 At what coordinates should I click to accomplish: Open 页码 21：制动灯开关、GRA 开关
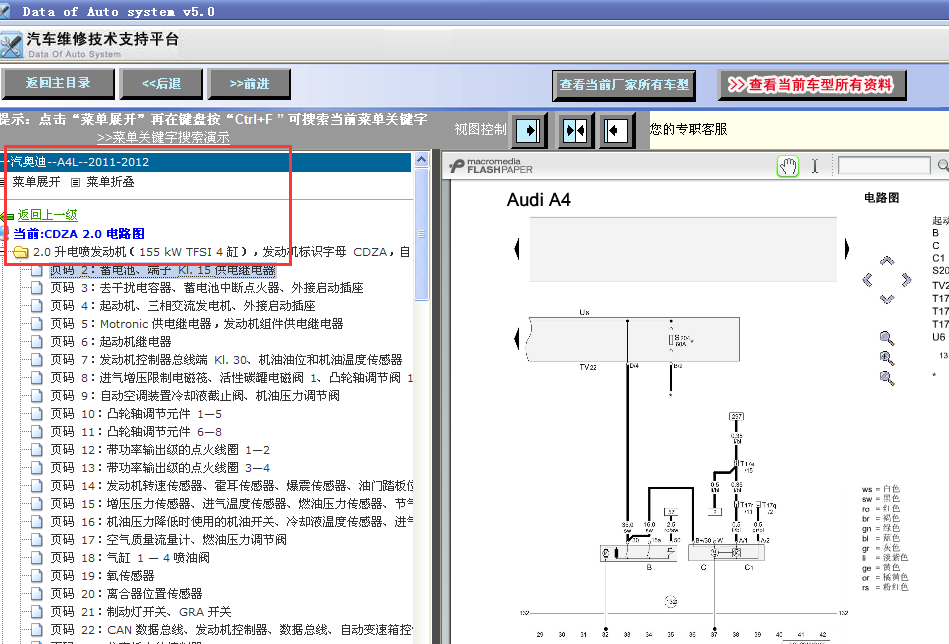point(140,612)
